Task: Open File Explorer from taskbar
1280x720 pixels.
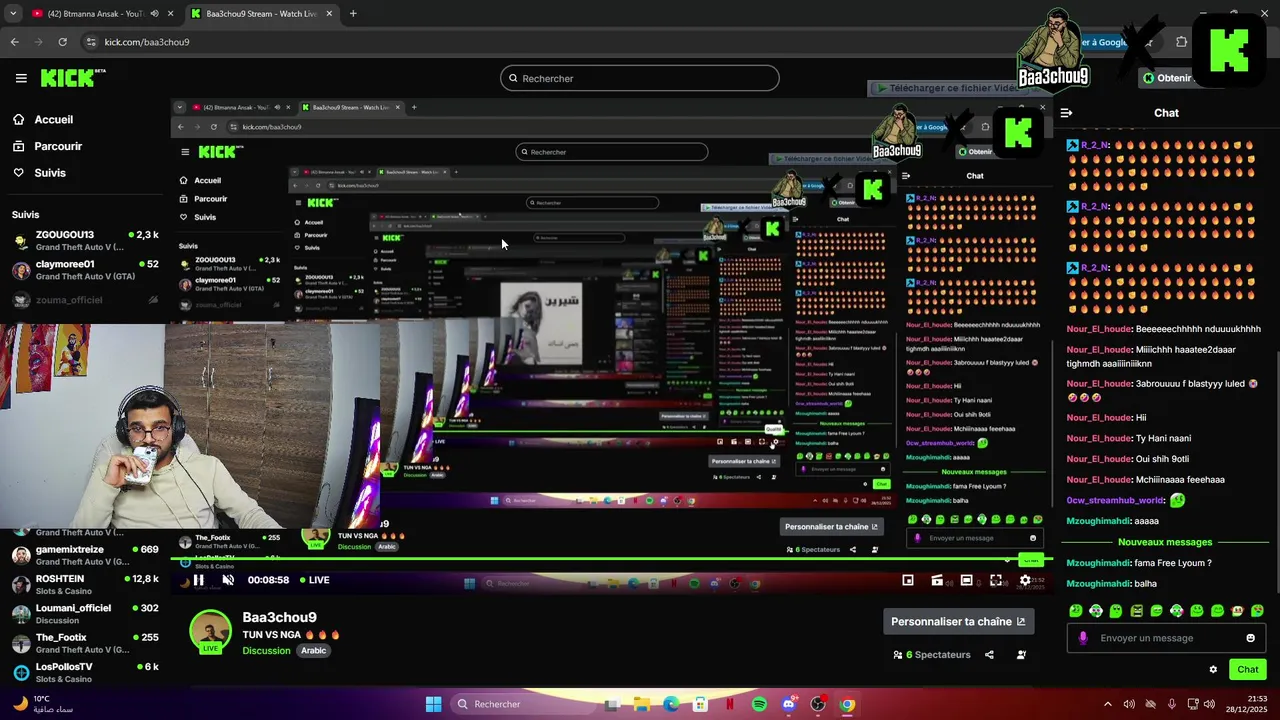Action: point(641,704)
